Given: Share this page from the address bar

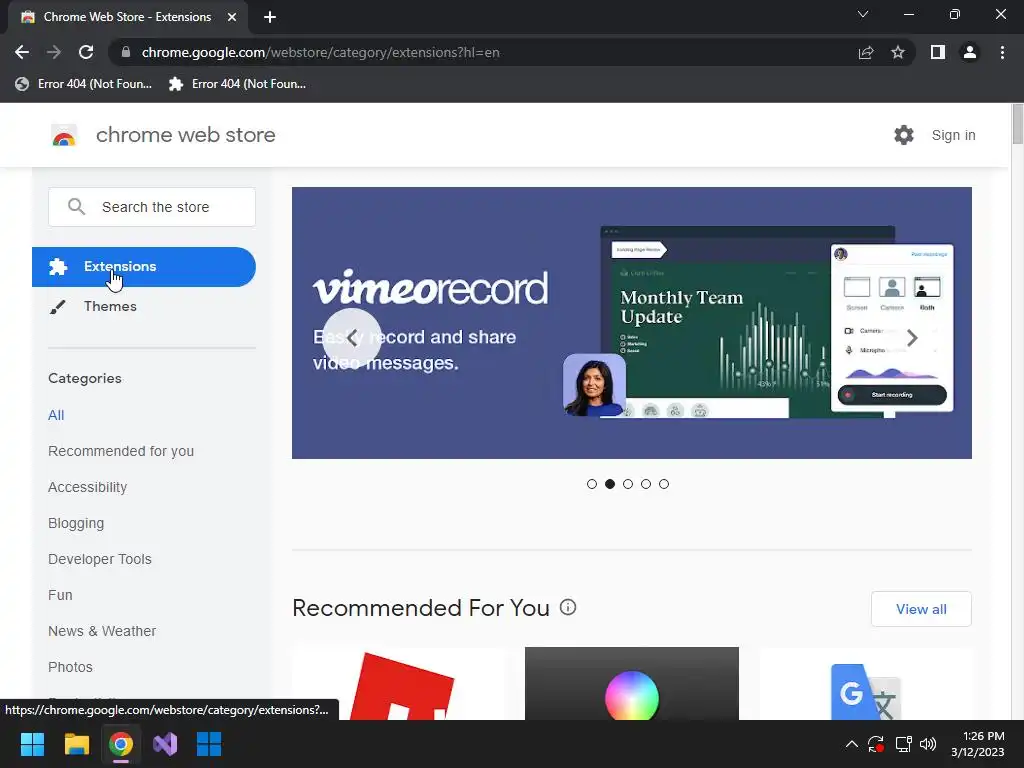Looking at the screenshot, I should [866, 52].
